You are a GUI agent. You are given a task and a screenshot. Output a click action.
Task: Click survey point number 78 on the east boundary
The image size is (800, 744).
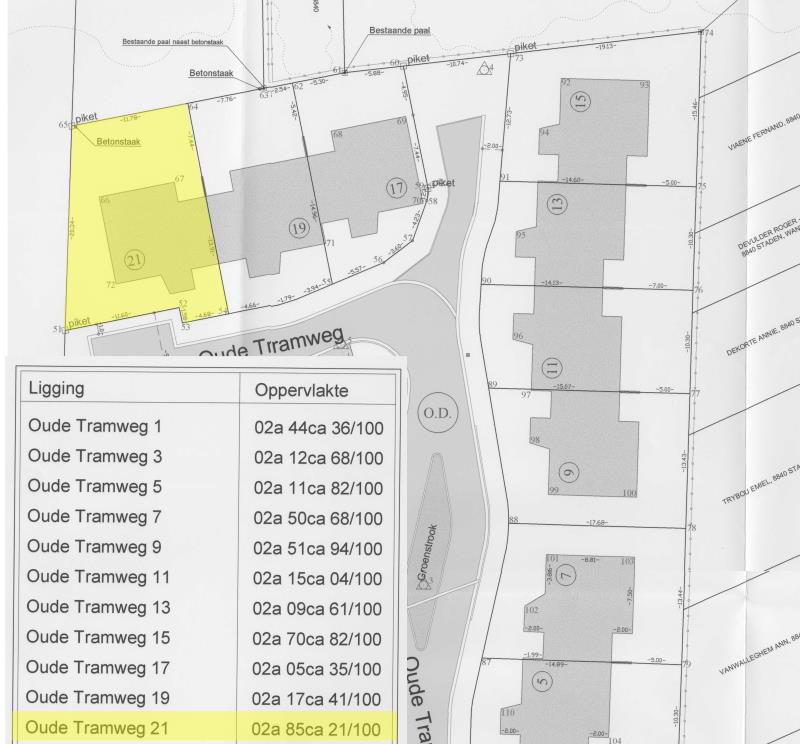click(691, 528)
